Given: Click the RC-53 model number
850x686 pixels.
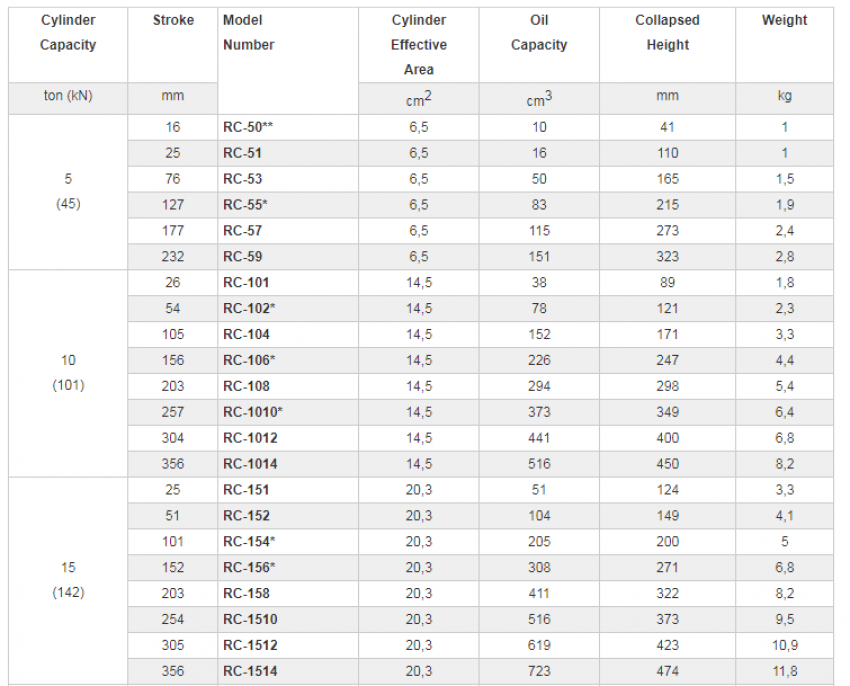Looking at the screenshot, I should 241,179.
